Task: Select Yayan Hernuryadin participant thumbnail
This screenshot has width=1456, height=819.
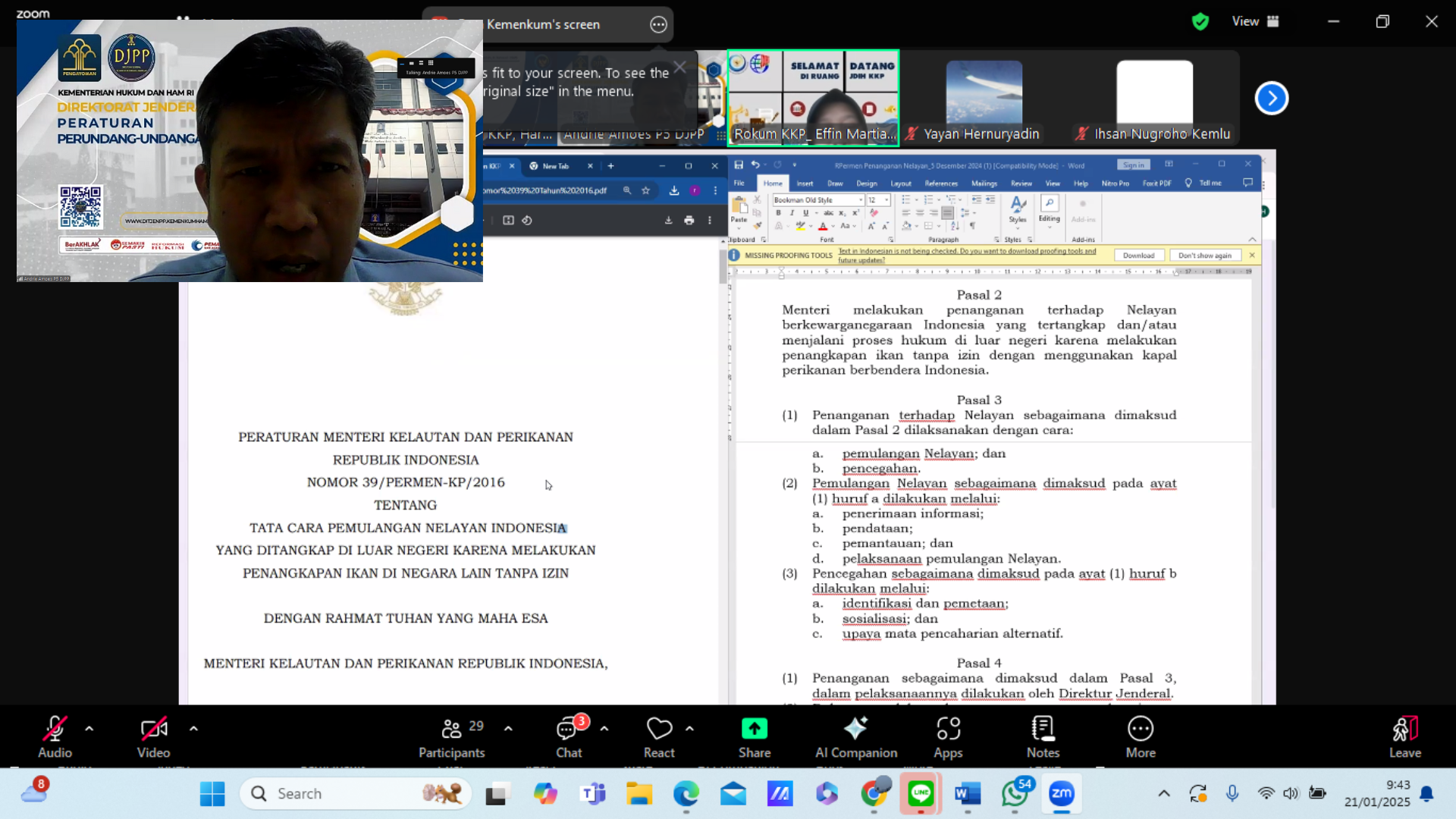Action: (x=984, y=99)
